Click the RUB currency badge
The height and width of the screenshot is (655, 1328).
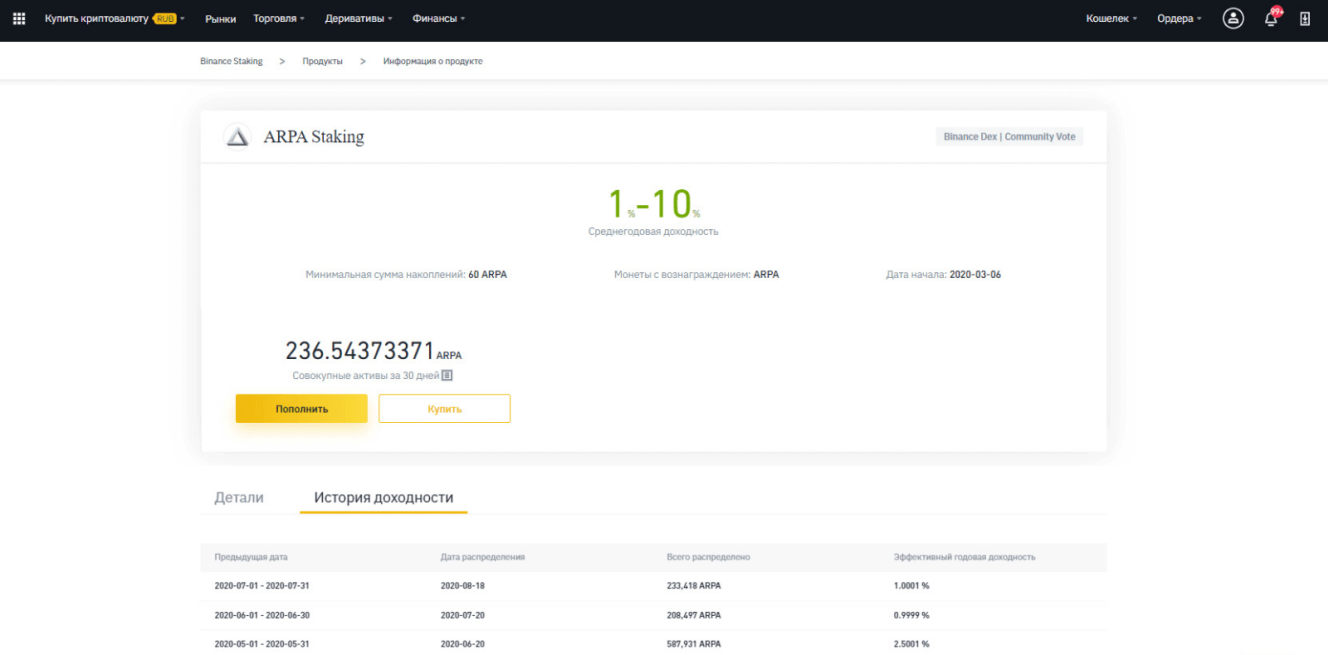point(166,17)
